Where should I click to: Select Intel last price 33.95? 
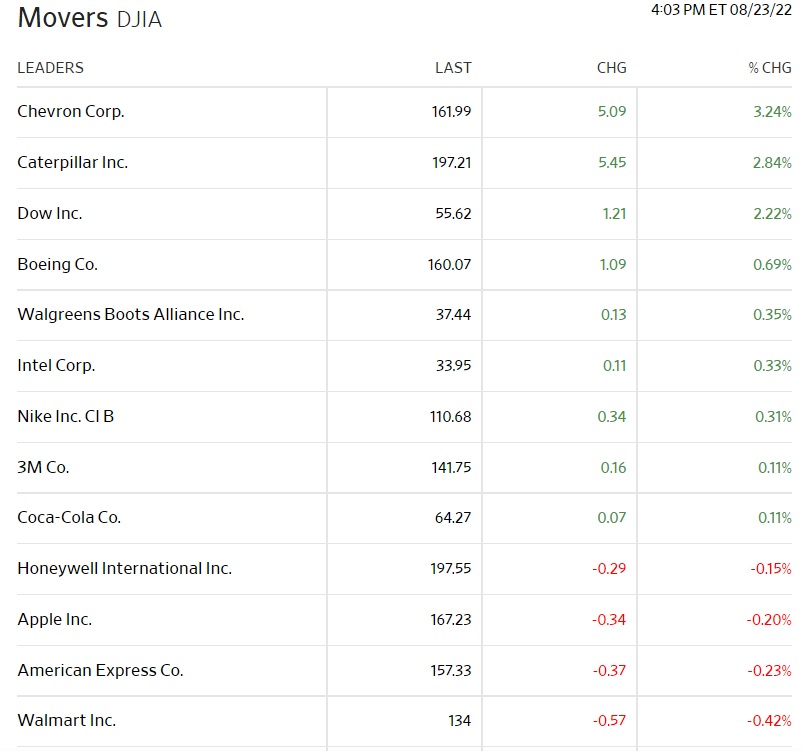tap(453, 365)
